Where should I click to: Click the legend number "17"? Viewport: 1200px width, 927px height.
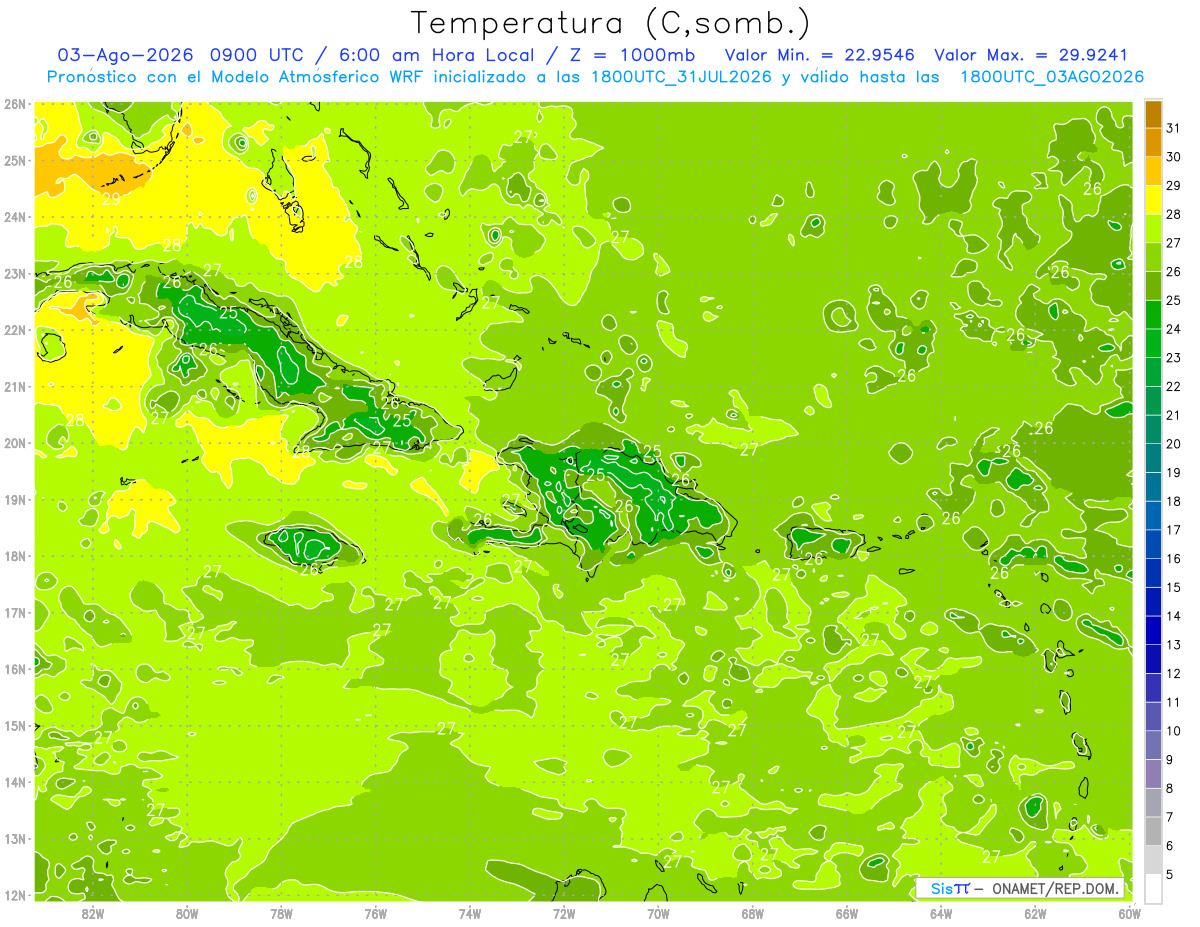[x=1174, y=531]
